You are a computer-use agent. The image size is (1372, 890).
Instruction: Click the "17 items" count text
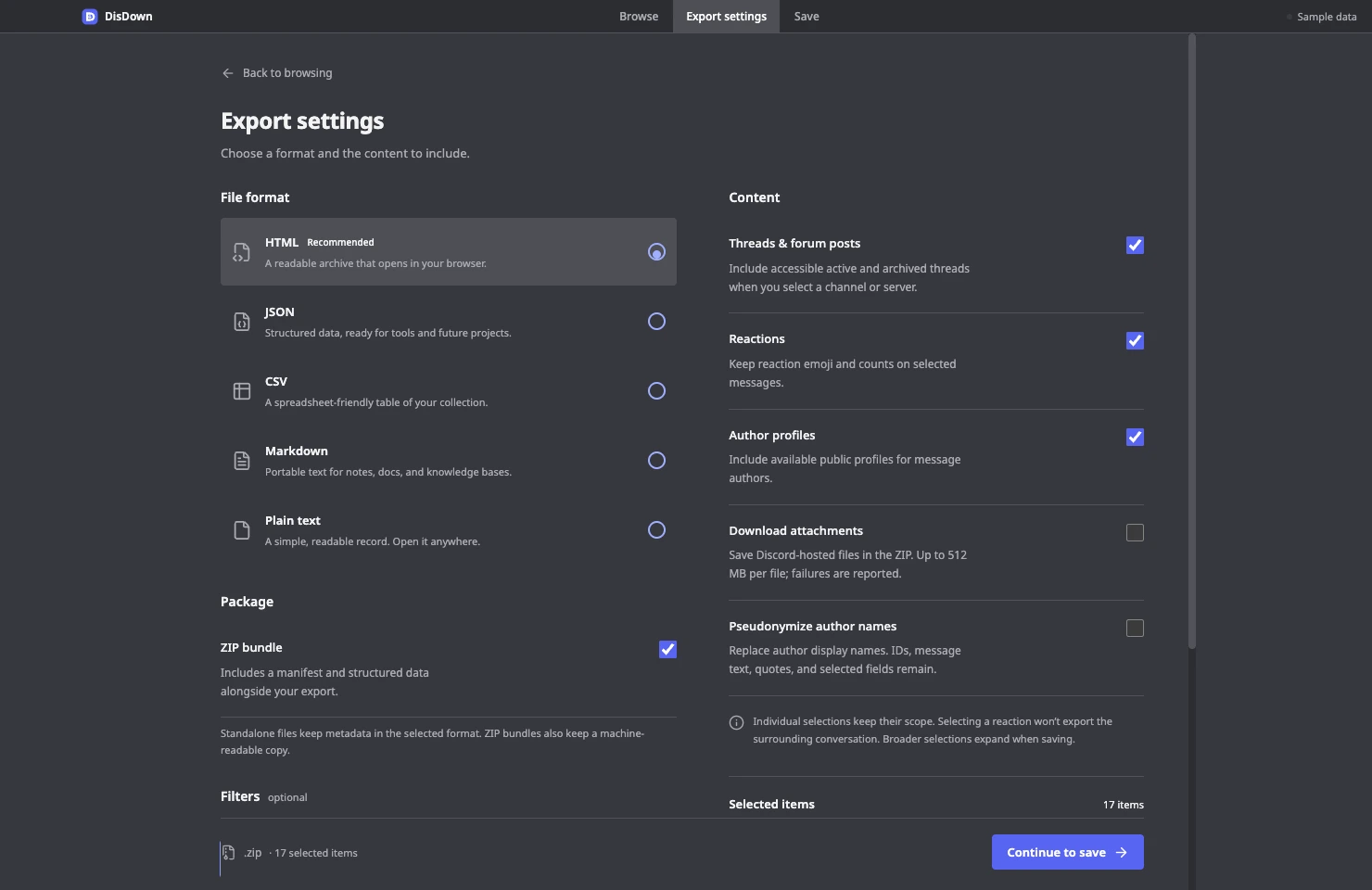pos(1124,805)
